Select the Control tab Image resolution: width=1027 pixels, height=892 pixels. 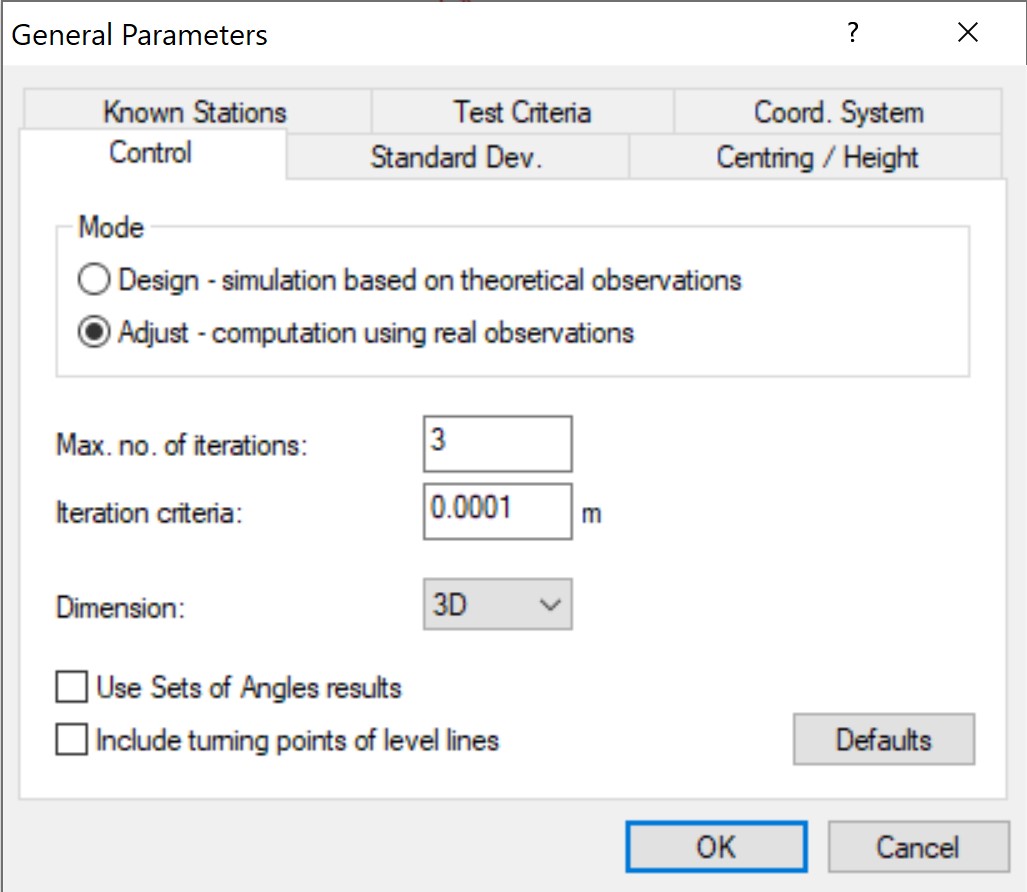151,154
